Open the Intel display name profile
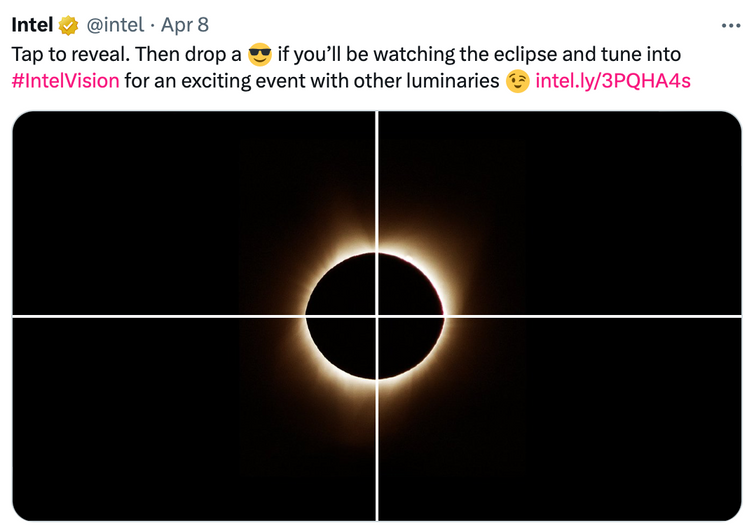Image resolution: width=754 pixels, height=532 pixels. click(32, 25)
